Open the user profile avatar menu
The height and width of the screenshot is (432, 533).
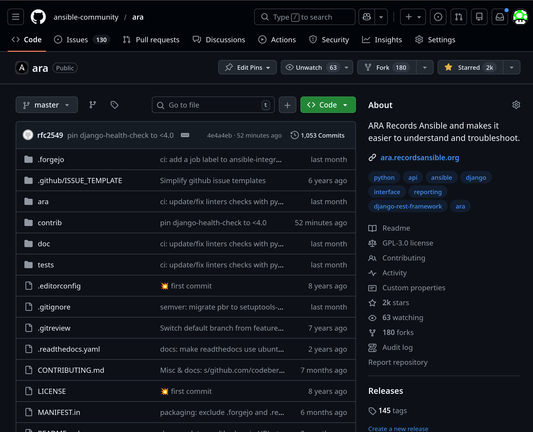point(520,17)
